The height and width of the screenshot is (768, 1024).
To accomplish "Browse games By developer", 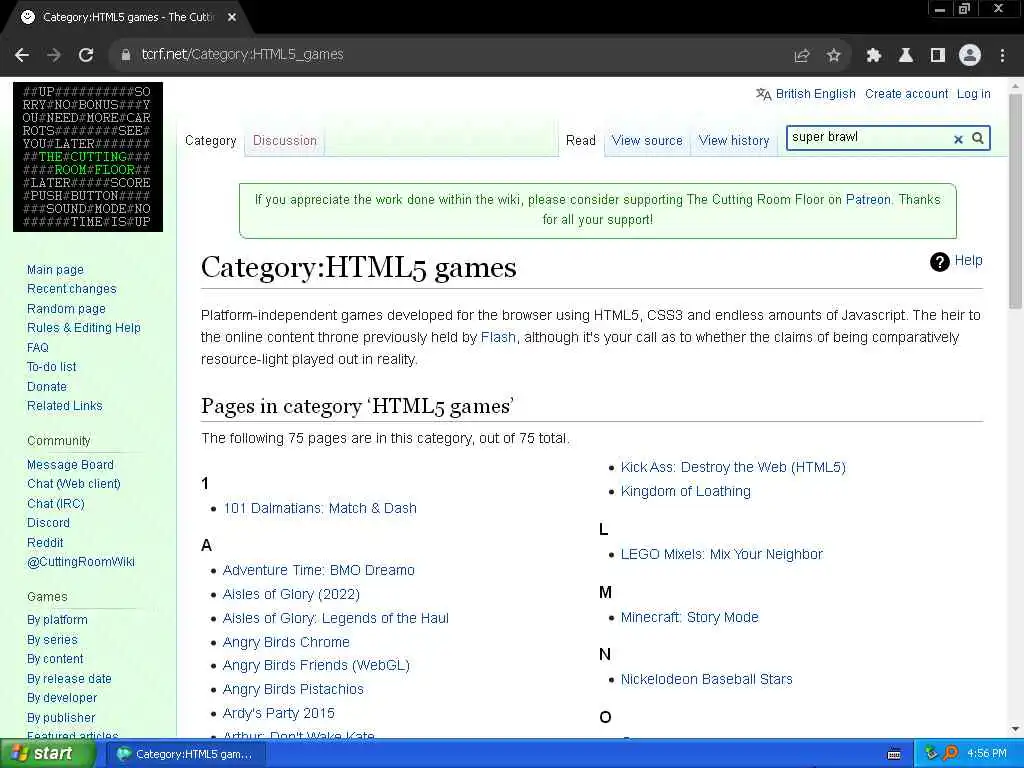I will tap(62, 697).
